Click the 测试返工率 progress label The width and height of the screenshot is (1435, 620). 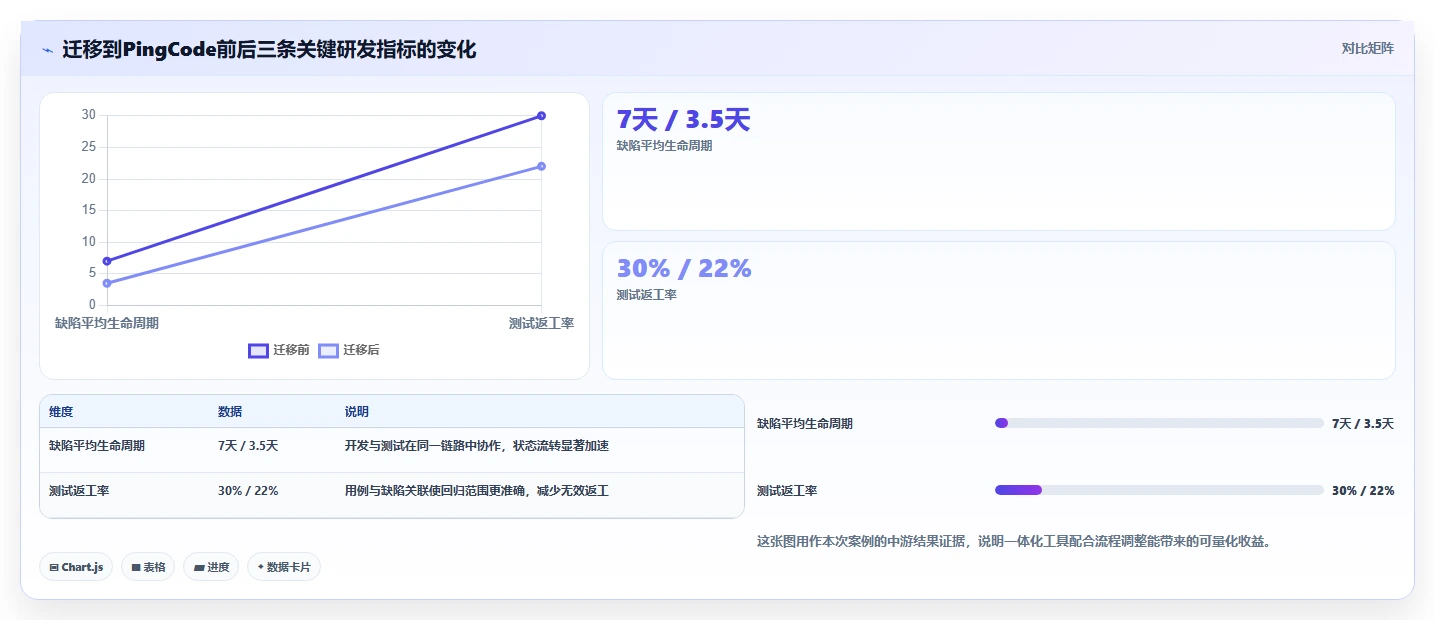[787, 491]
